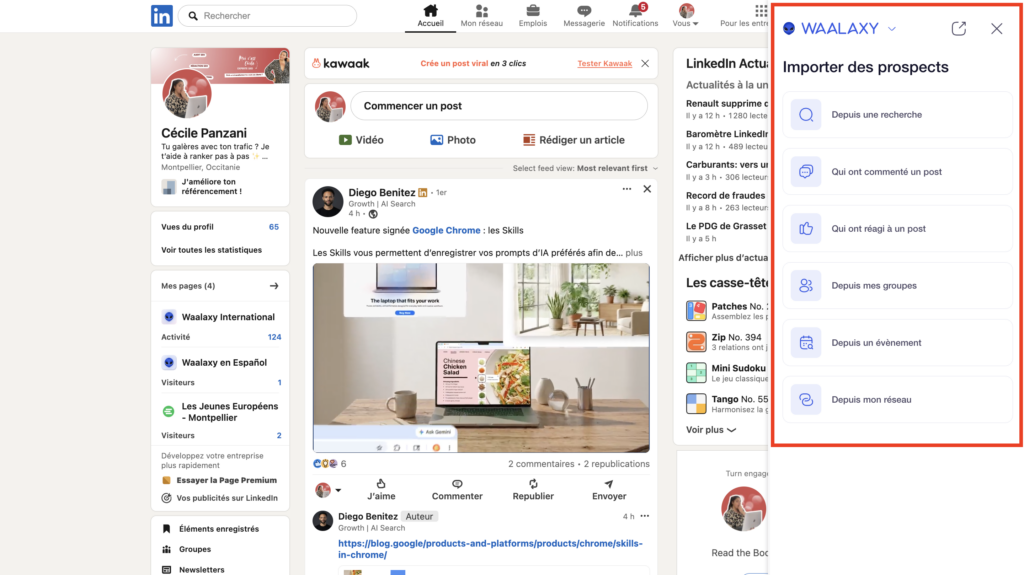Open Les Jeunes Européens - Montpellier page
1024x575 pixels.
[230, 412]
